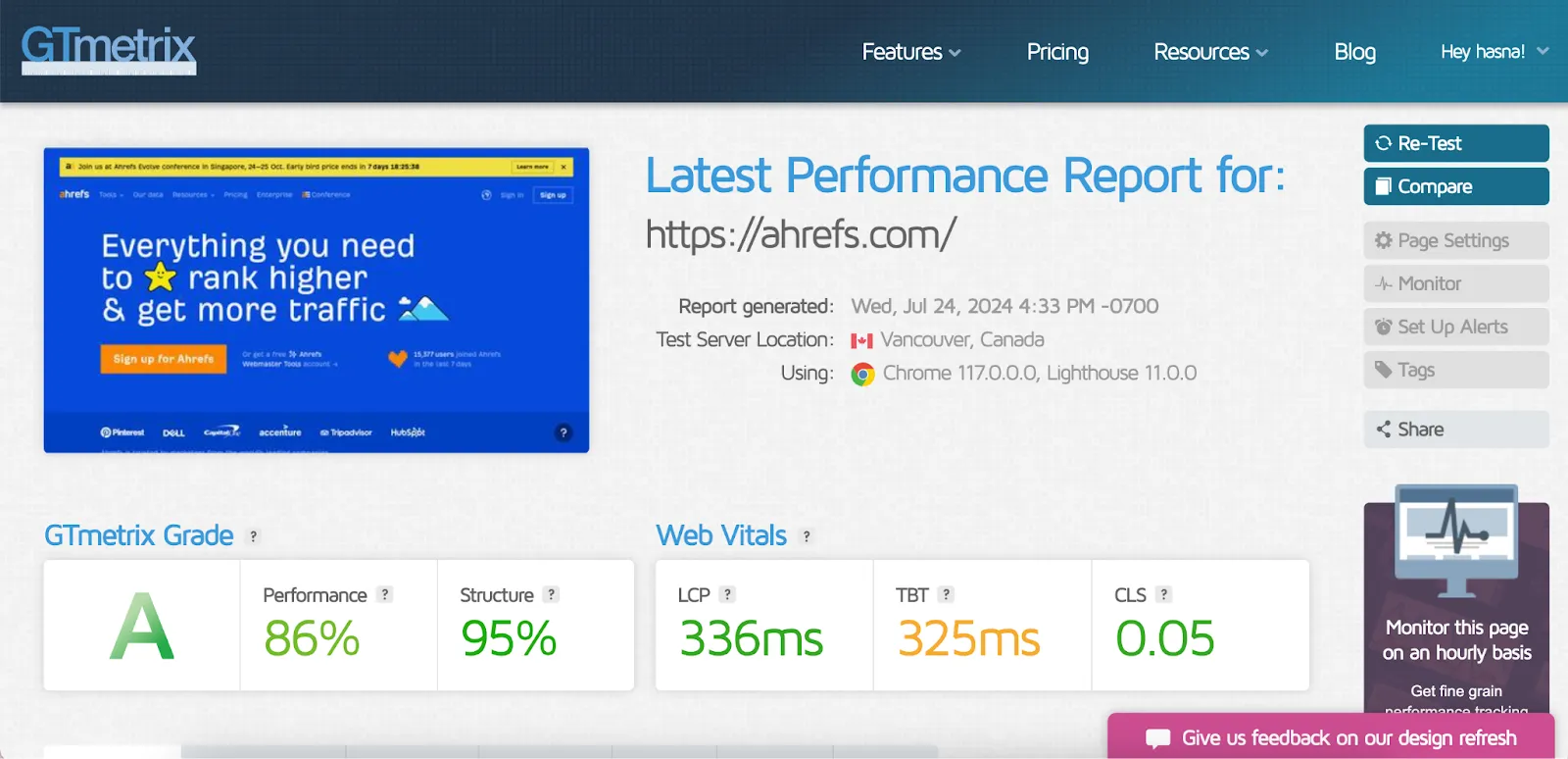The width and height of the screenshot is (1568, 759).
Task: Click Set Up Alerts
Action: click(1455, 327)
